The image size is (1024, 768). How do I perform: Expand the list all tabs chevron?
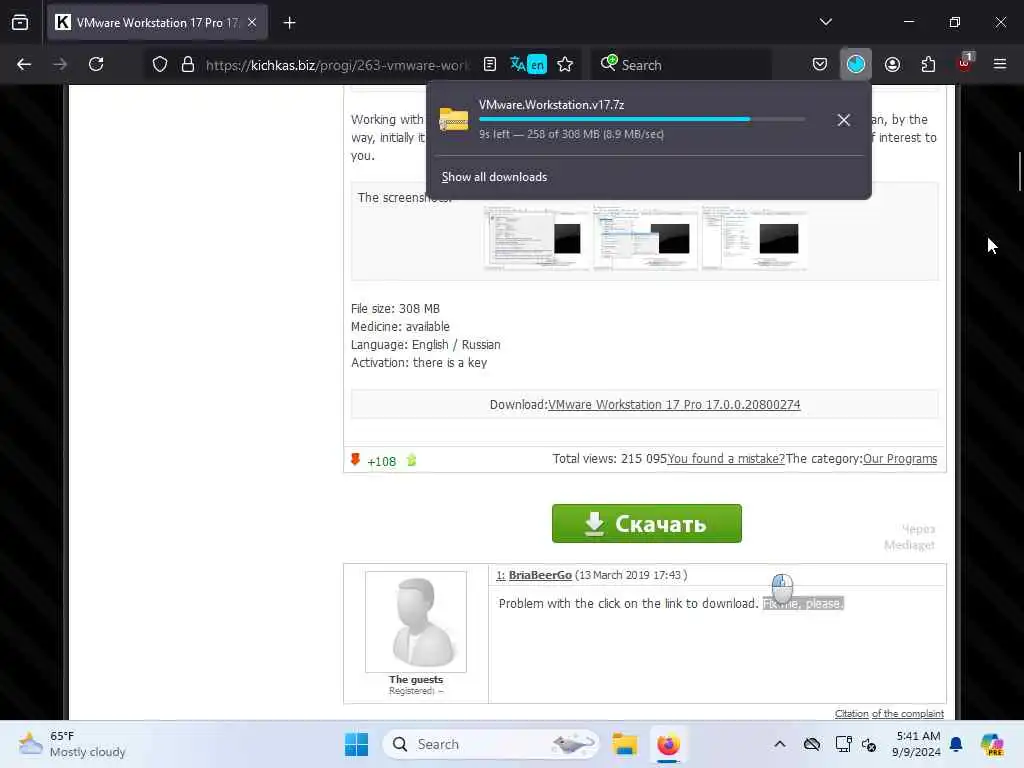[x=825, y=22]
